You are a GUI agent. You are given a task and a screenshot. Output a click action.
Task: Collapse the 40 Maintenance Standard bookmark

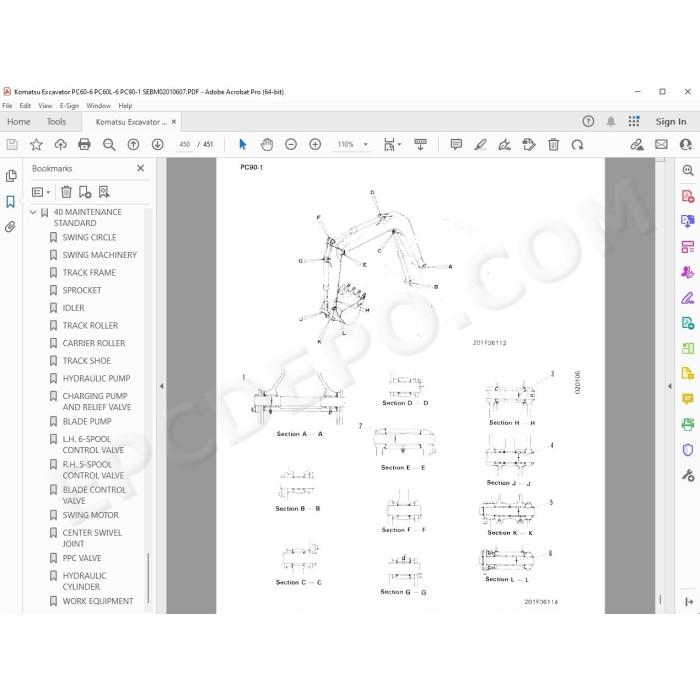click(x=33, y=212)
